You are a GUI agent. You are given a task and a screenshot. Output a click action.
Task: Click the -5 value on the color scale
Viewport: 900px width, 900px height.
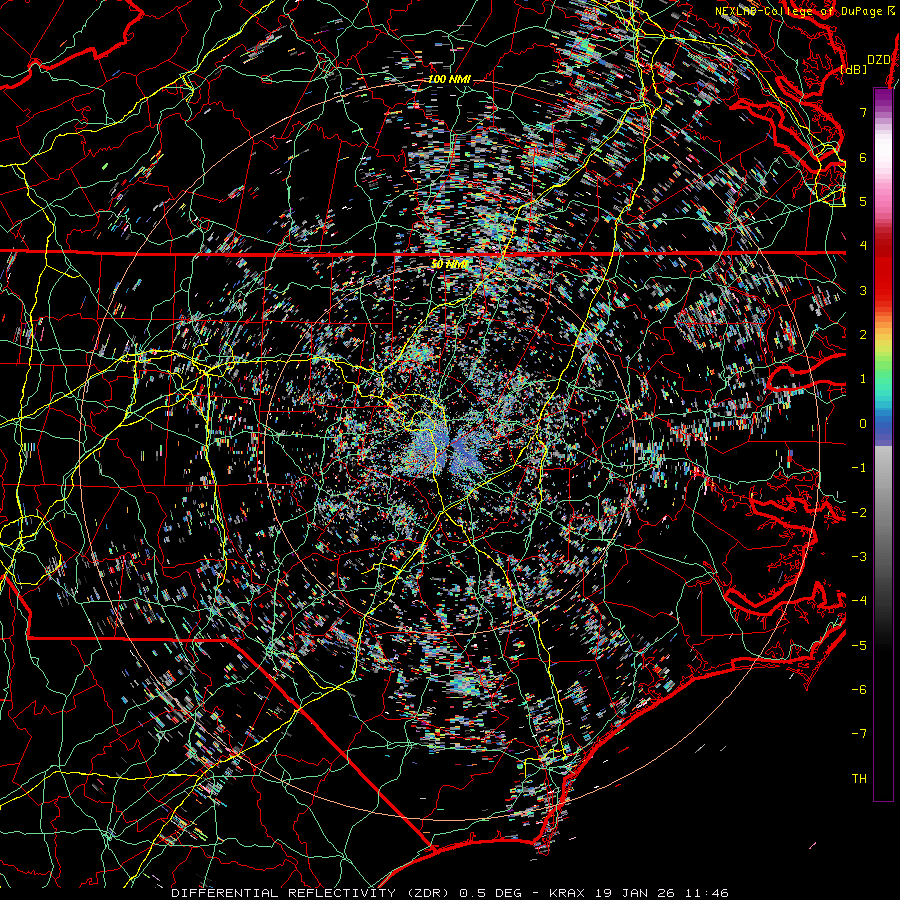click(x=859, y=646)
